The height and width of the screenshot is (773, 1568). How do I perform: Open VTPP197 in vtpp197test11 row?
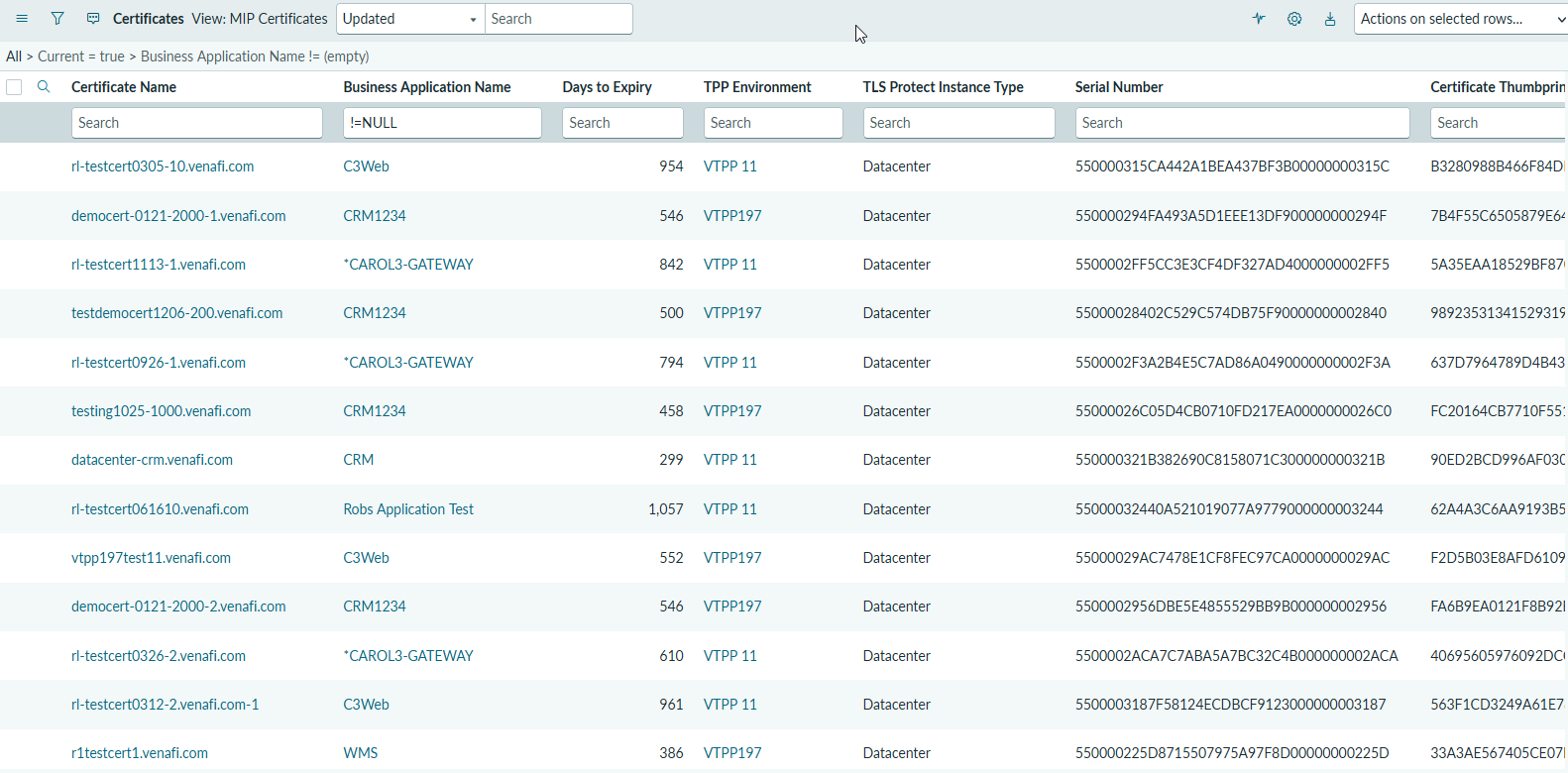click(x=732, y=558)
